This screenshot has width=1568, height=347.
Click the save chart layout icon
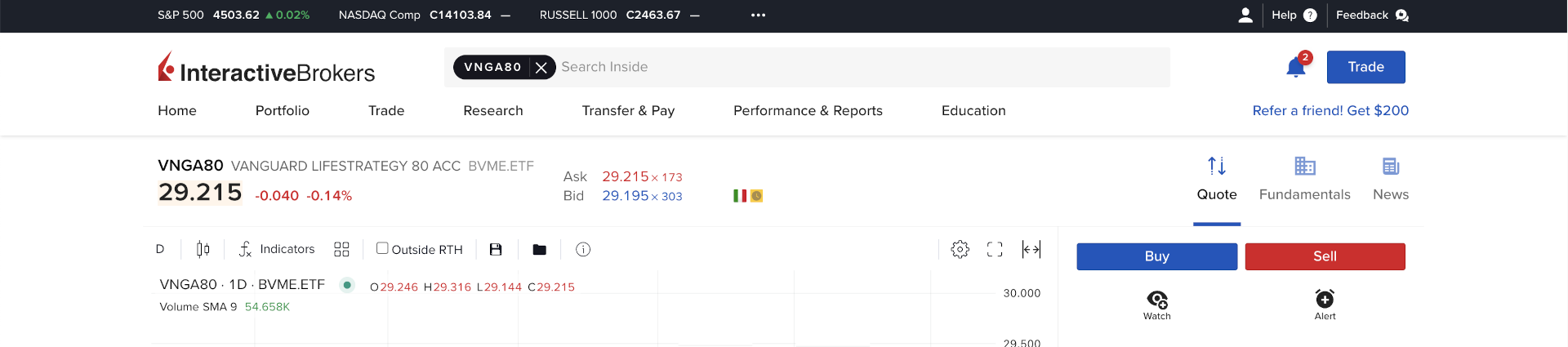pyautogui.click(x=496, y=249)
